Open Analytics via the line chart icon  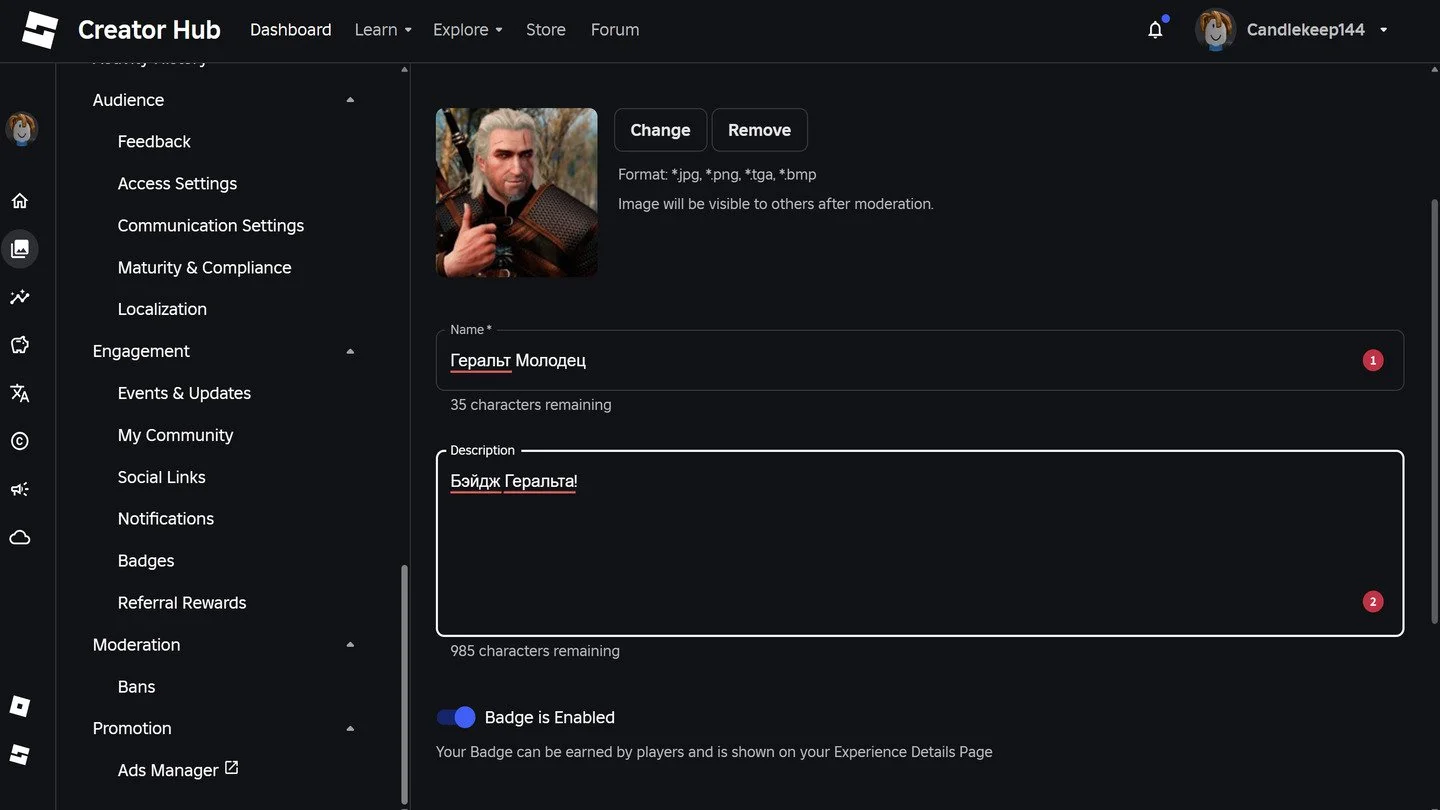(x=20, y=297)
